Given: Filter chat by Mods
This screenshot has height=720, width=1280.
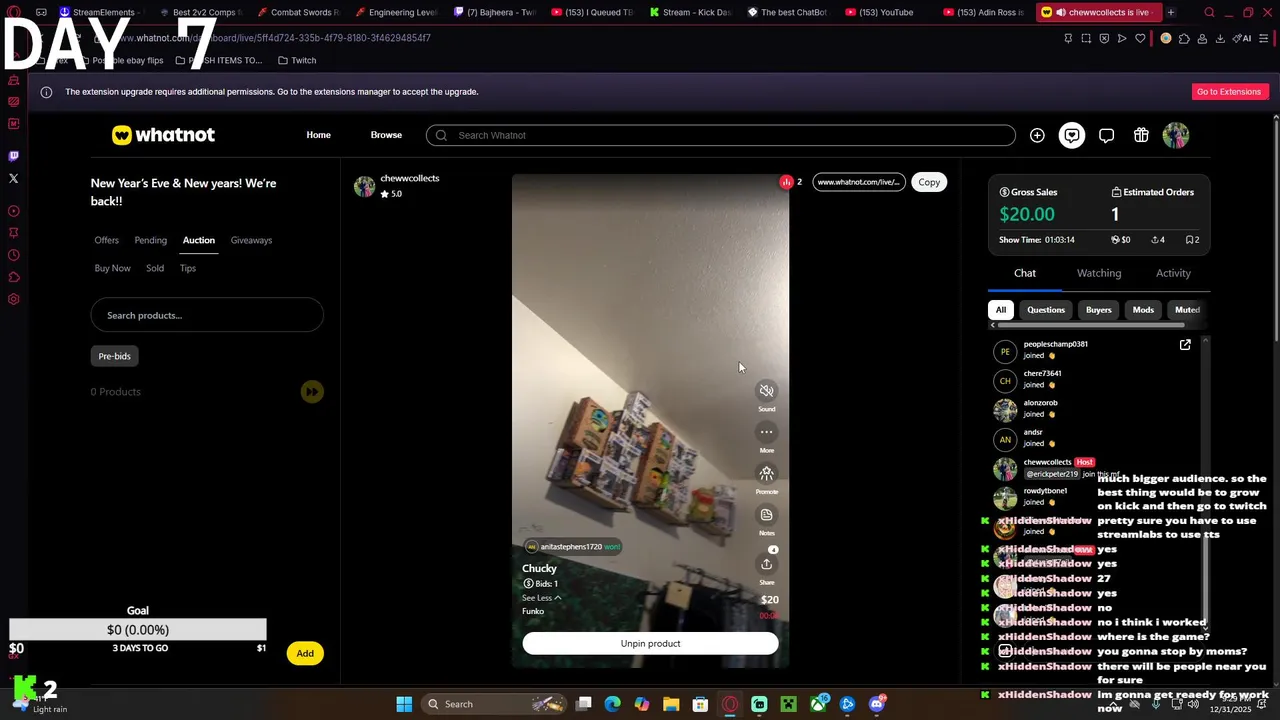Looking at the screenshot, I should [1143, 310].
